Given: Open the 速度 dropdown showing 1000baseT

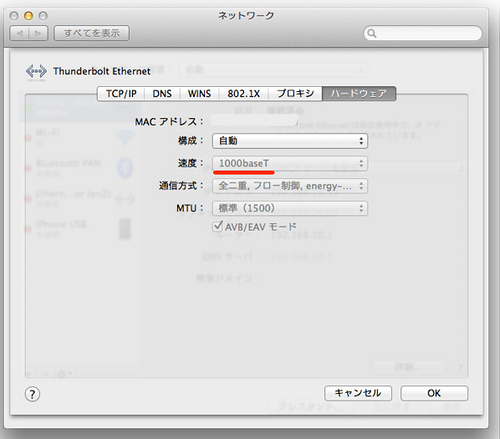Looking at the screenshot, I should coord(290,163).
